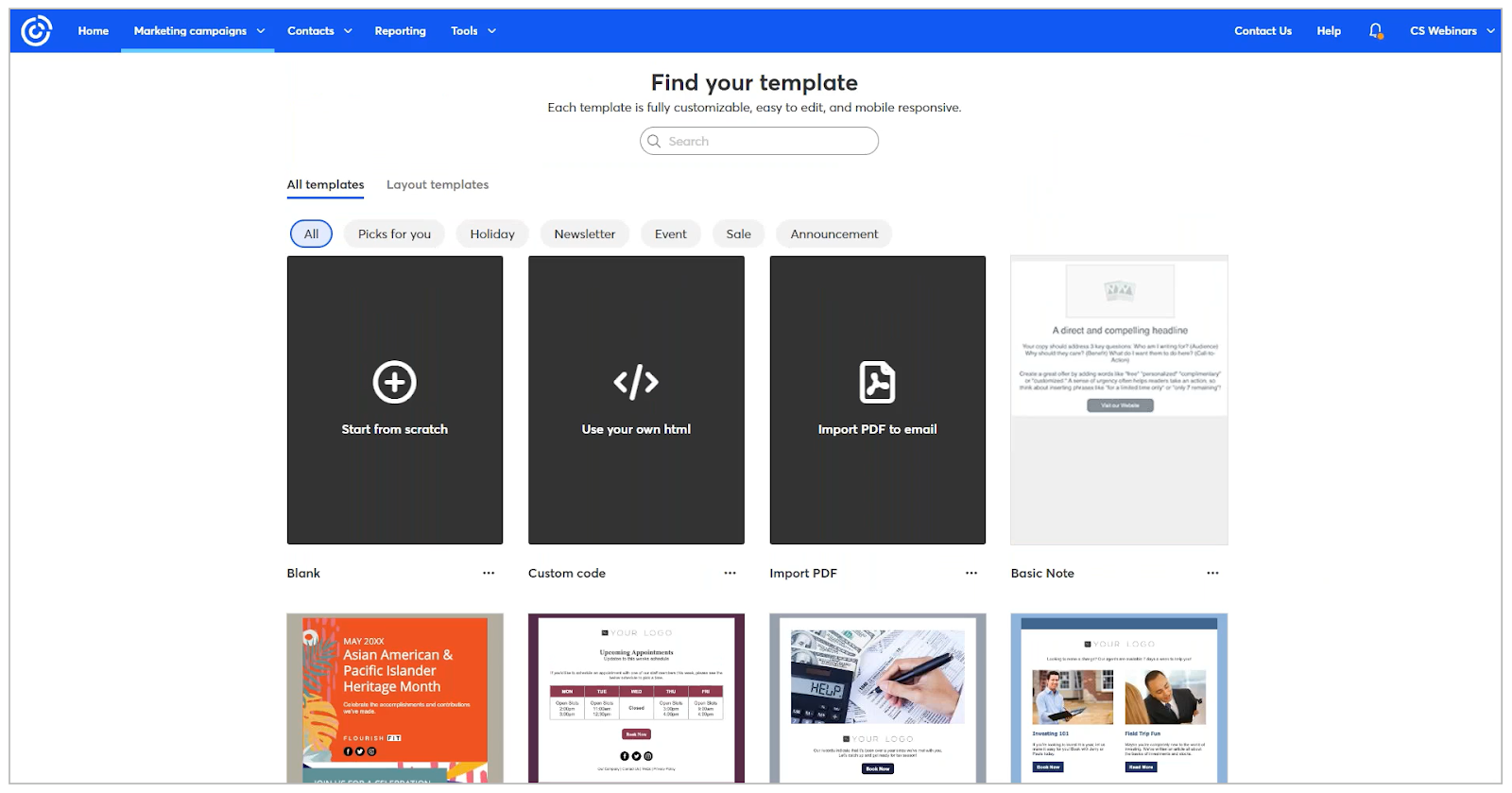This screenshot has width=1512, height=793.
Task: Click the Basic Note template name
Action: point(1042,573)
